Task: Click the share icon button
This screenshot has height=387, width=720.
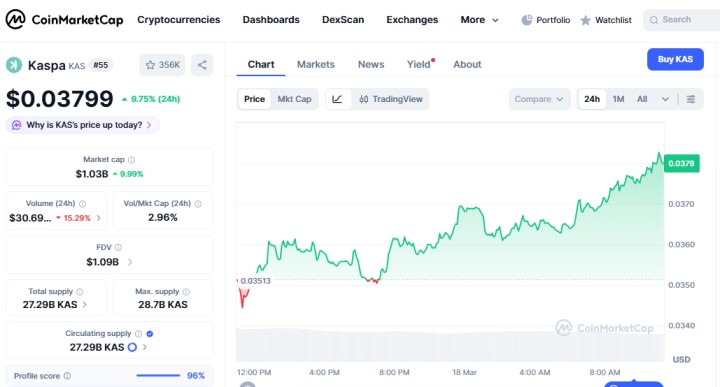Action: point(202,65)
